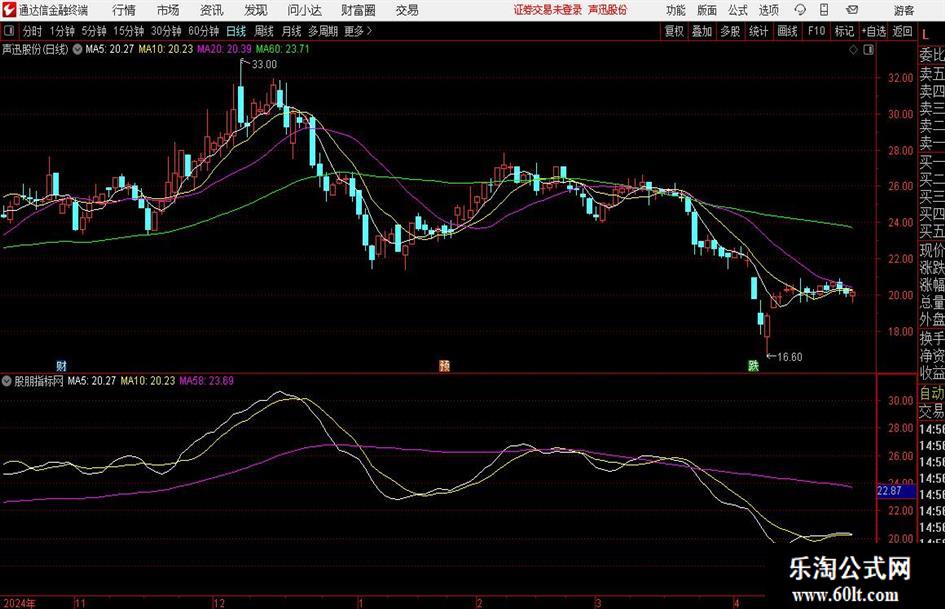Click the red L tab in right panel
The width and height of the screenshot is (945, 609).
click(925, 35)
